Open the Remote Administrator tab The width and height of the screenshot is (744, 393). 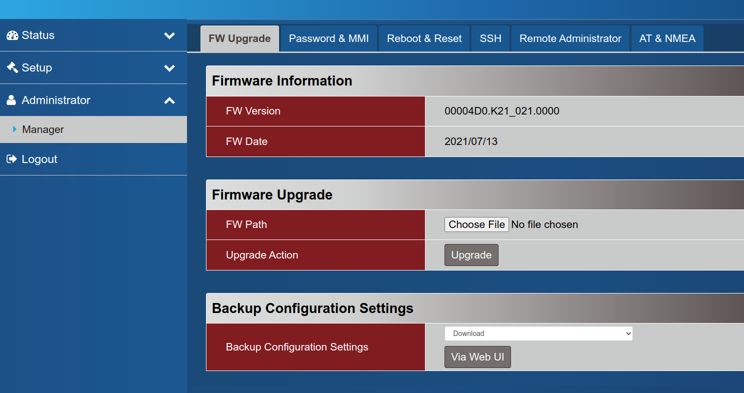[570, 38]
